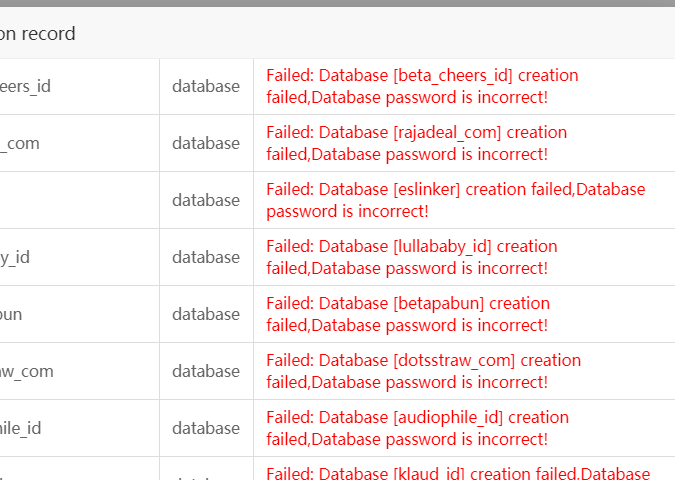Click the name cell ending in 'aw_com'
This screenshot has height=480, width=675.
pyautogui.click(x=27, y=371)
